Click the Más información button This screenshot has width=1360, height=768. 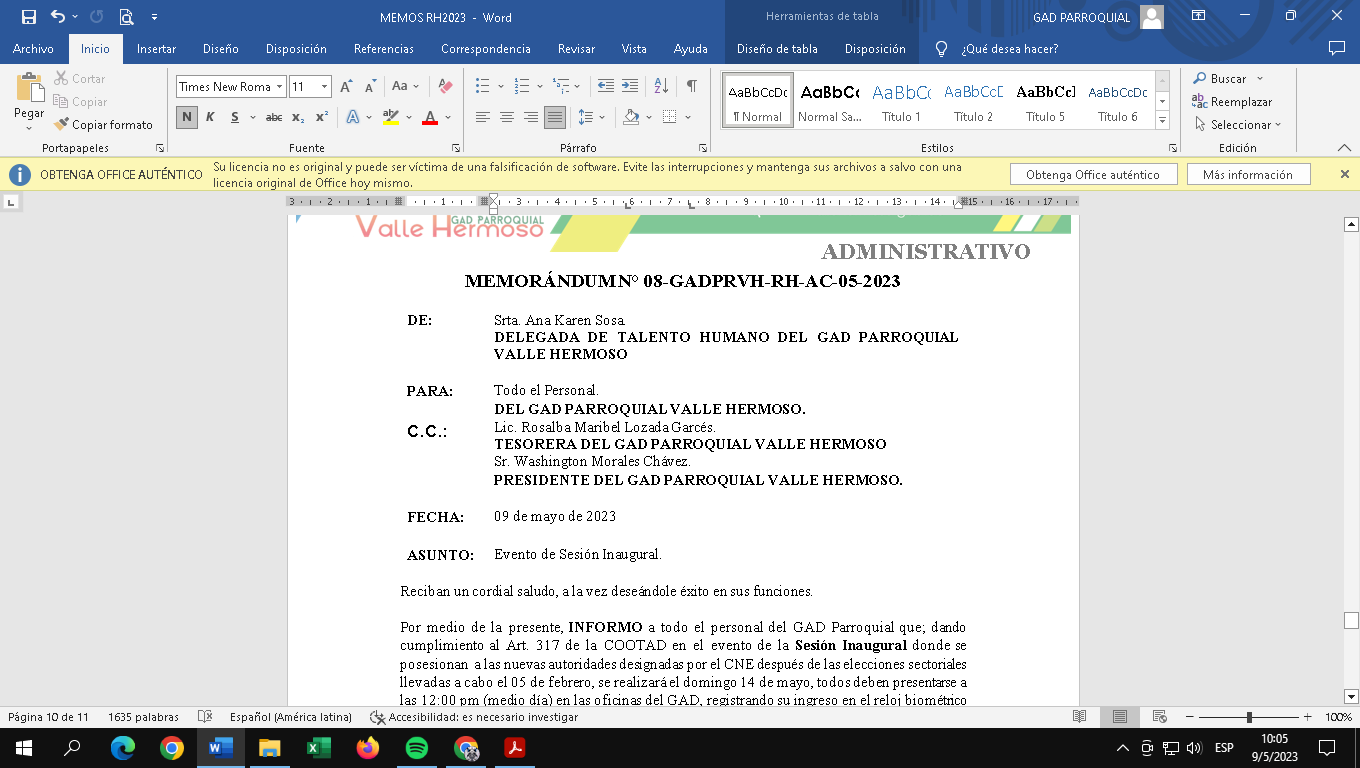pos(1247,175)
